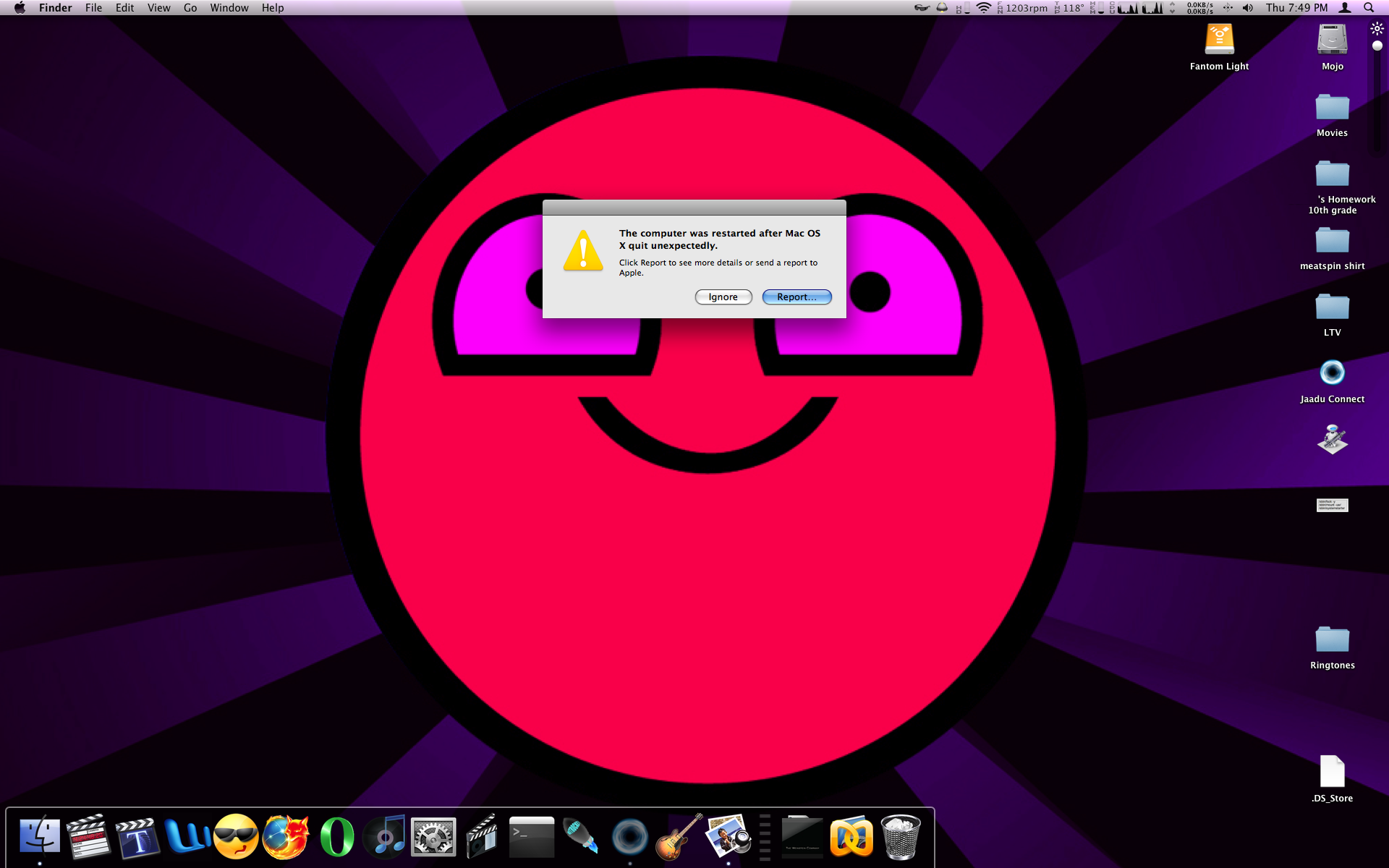This screenshot has width=1389, height=868.
Task: Click the fan speed 1203rpm readout
Action: pos(1022,8)
